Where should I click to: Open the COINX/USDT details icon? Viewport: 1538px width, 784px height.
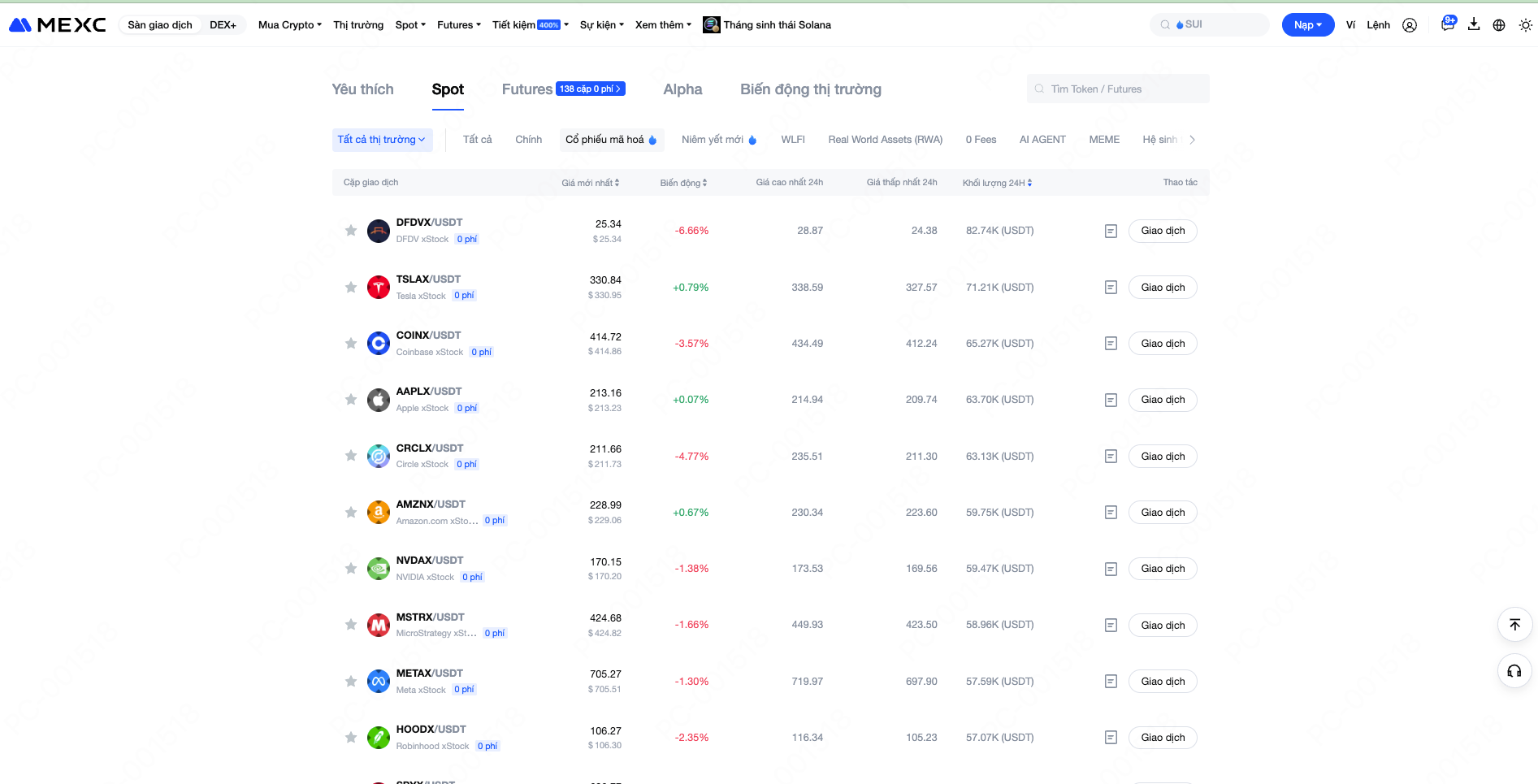(x=1111, y=344)
